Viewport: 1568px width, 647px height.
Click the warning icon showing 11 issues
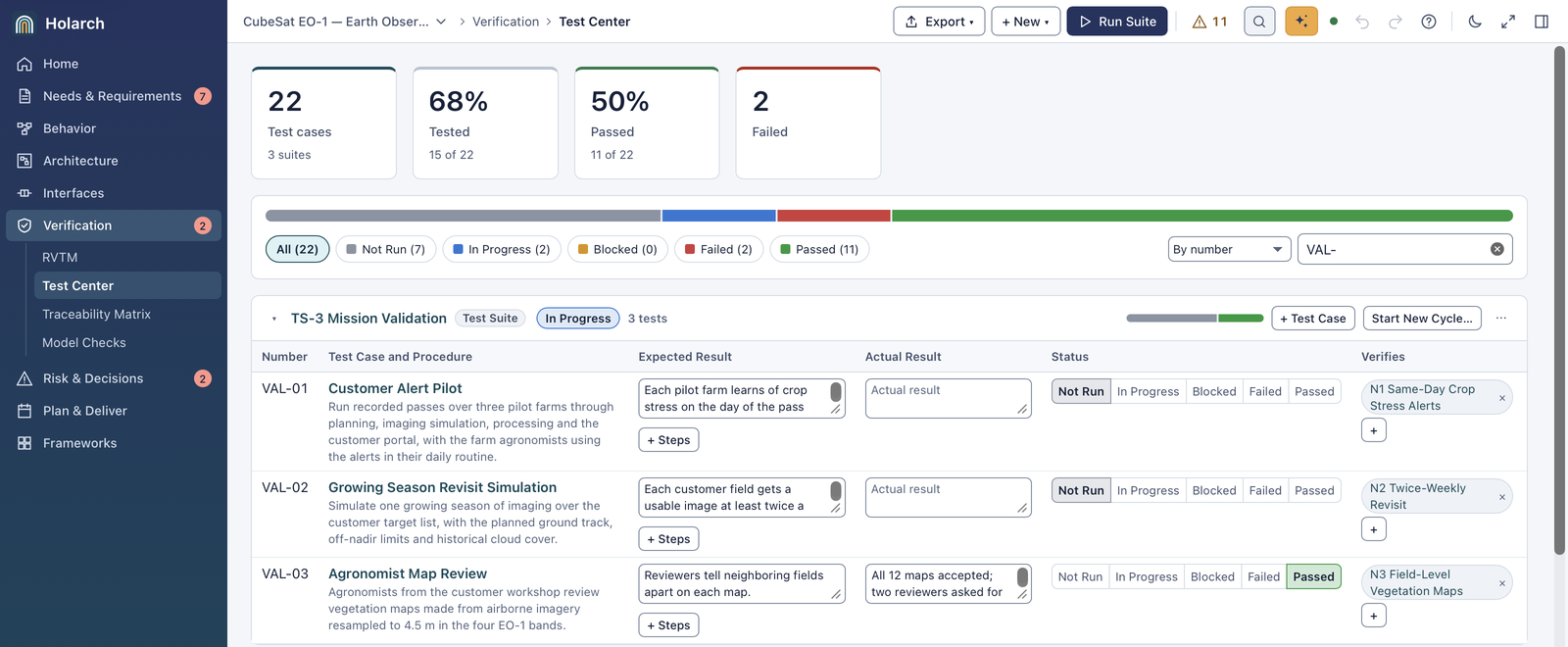[x=1209, y=22]
